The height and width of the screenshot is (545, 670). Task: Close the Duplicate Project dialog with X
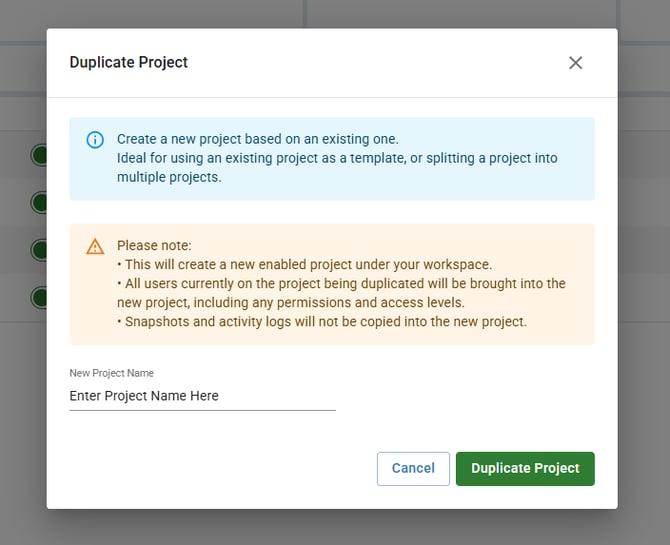(575, 63)
